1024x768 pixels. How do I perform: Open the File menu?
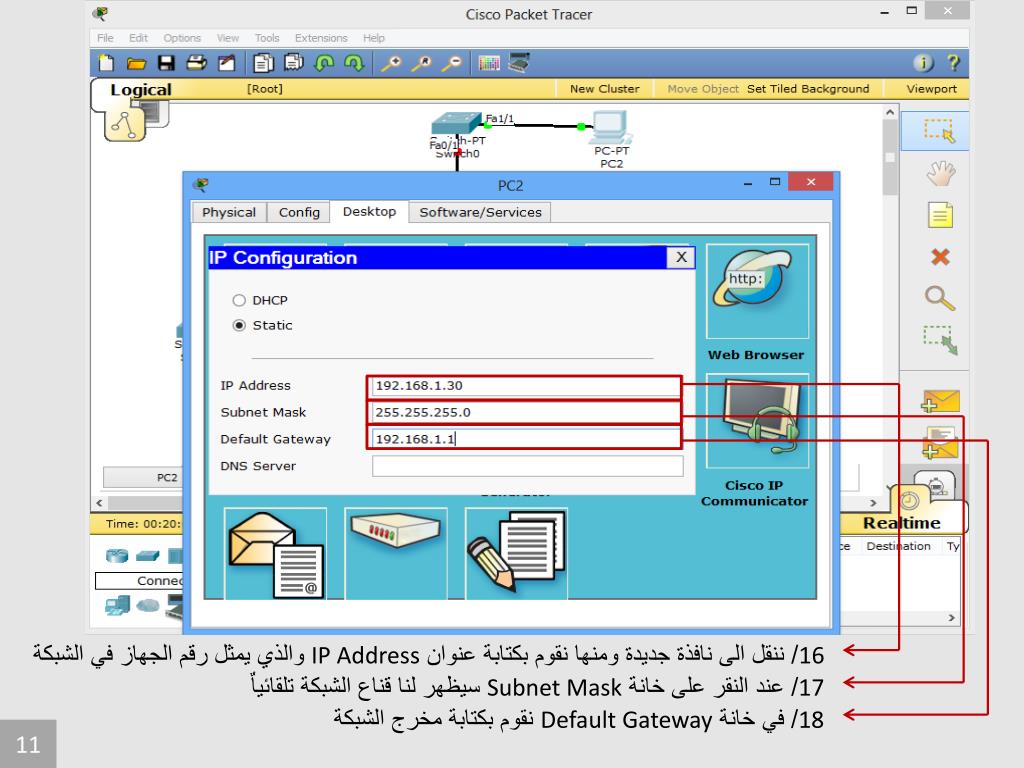(105, 38)
